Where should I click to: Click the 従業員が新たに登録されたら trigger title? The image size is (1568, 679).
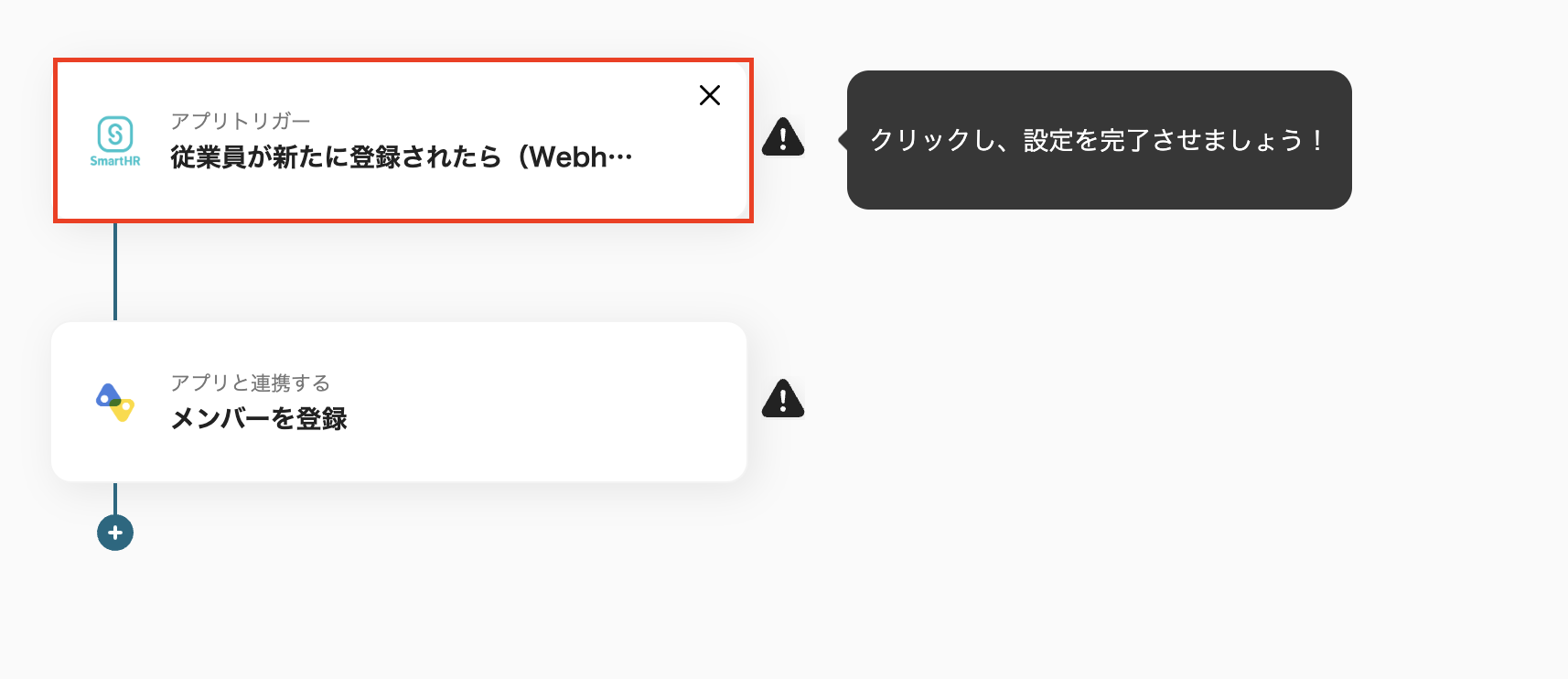click(x=398, y=156)
